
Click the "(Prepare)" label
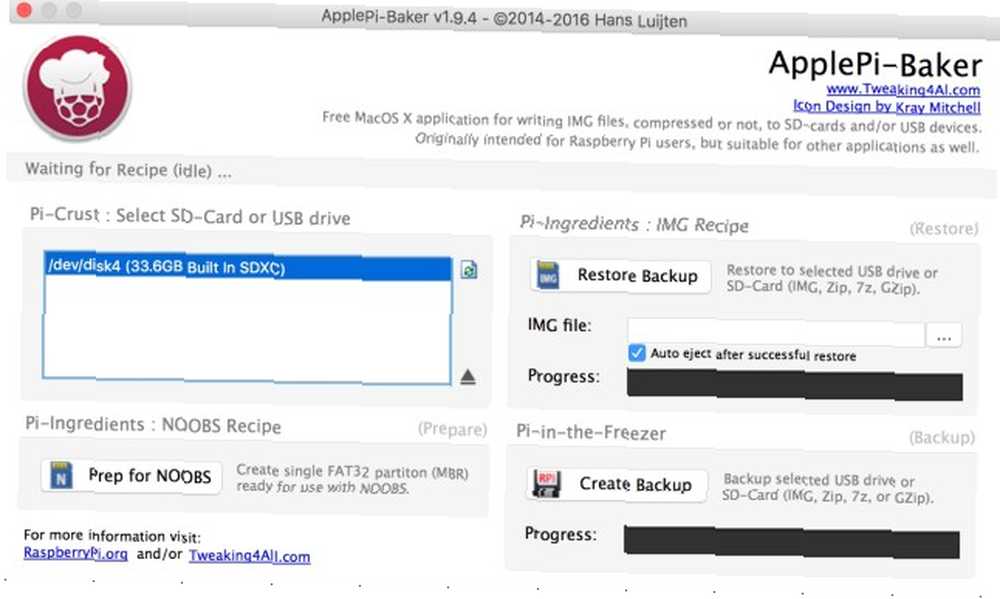(x=452, y=429)
